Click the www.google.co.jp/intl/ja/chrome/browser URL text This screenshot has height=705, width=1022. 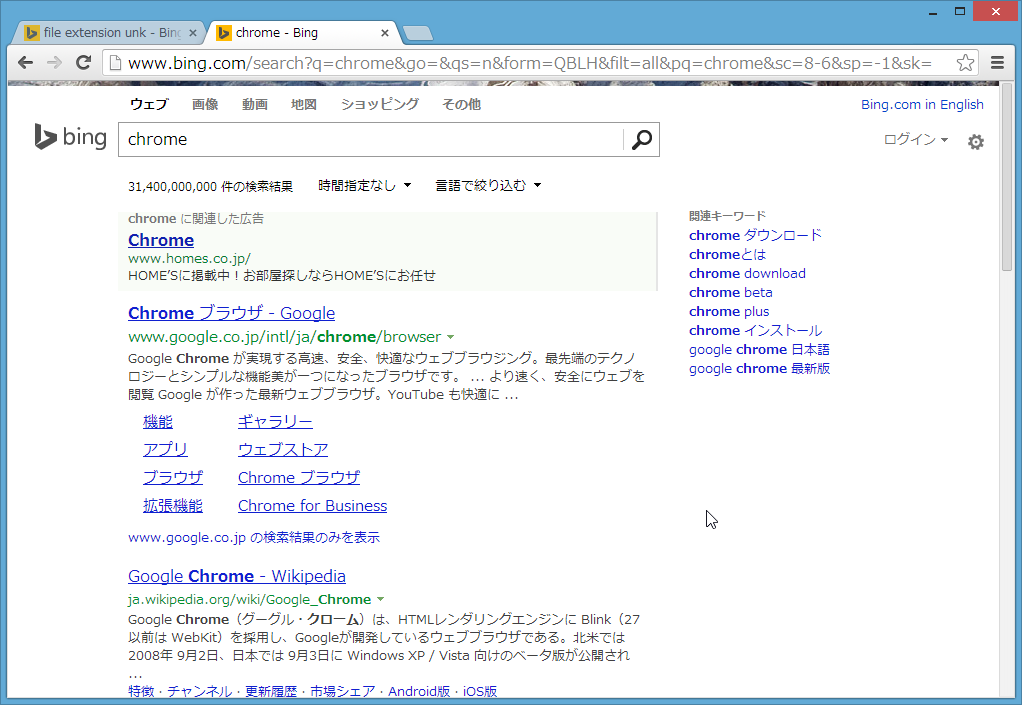coord(285,337)
